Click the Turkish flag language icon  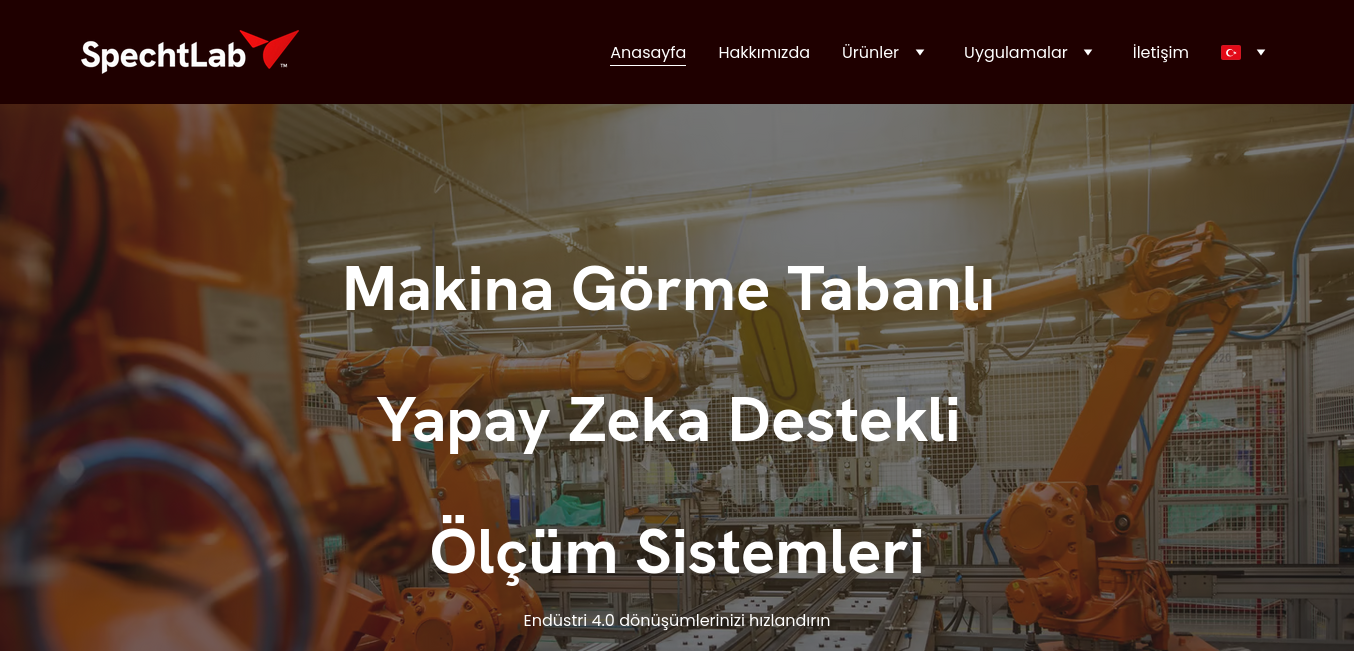(1231, 52)
